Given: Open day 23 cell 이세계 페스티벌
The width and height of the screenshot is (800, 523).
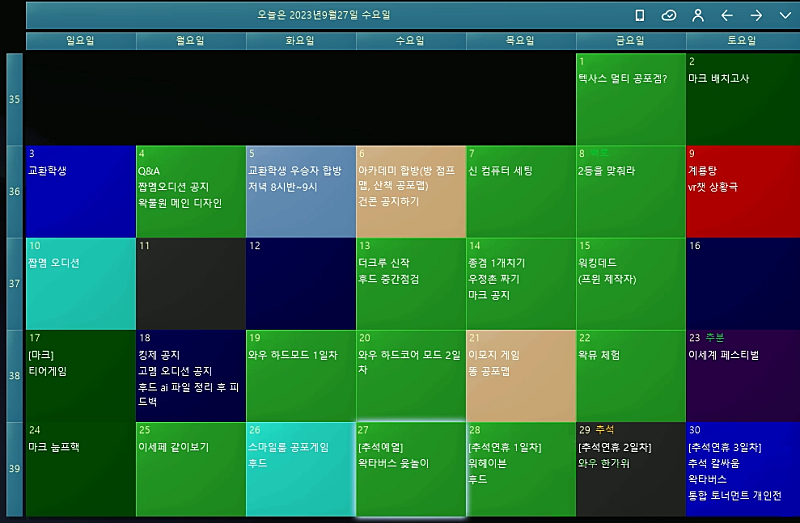Looking at the screenshot, I should pyautogui.click(x=743, y=376).
